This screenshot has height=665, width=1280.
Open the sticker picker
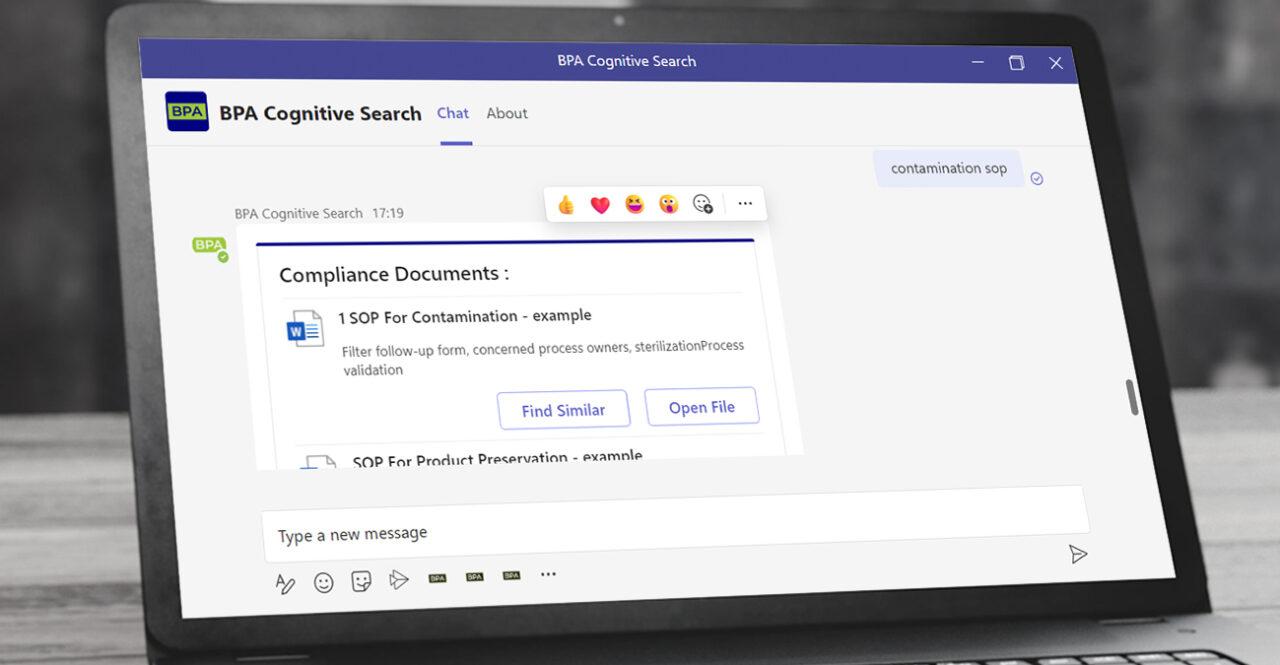point(361,580)
